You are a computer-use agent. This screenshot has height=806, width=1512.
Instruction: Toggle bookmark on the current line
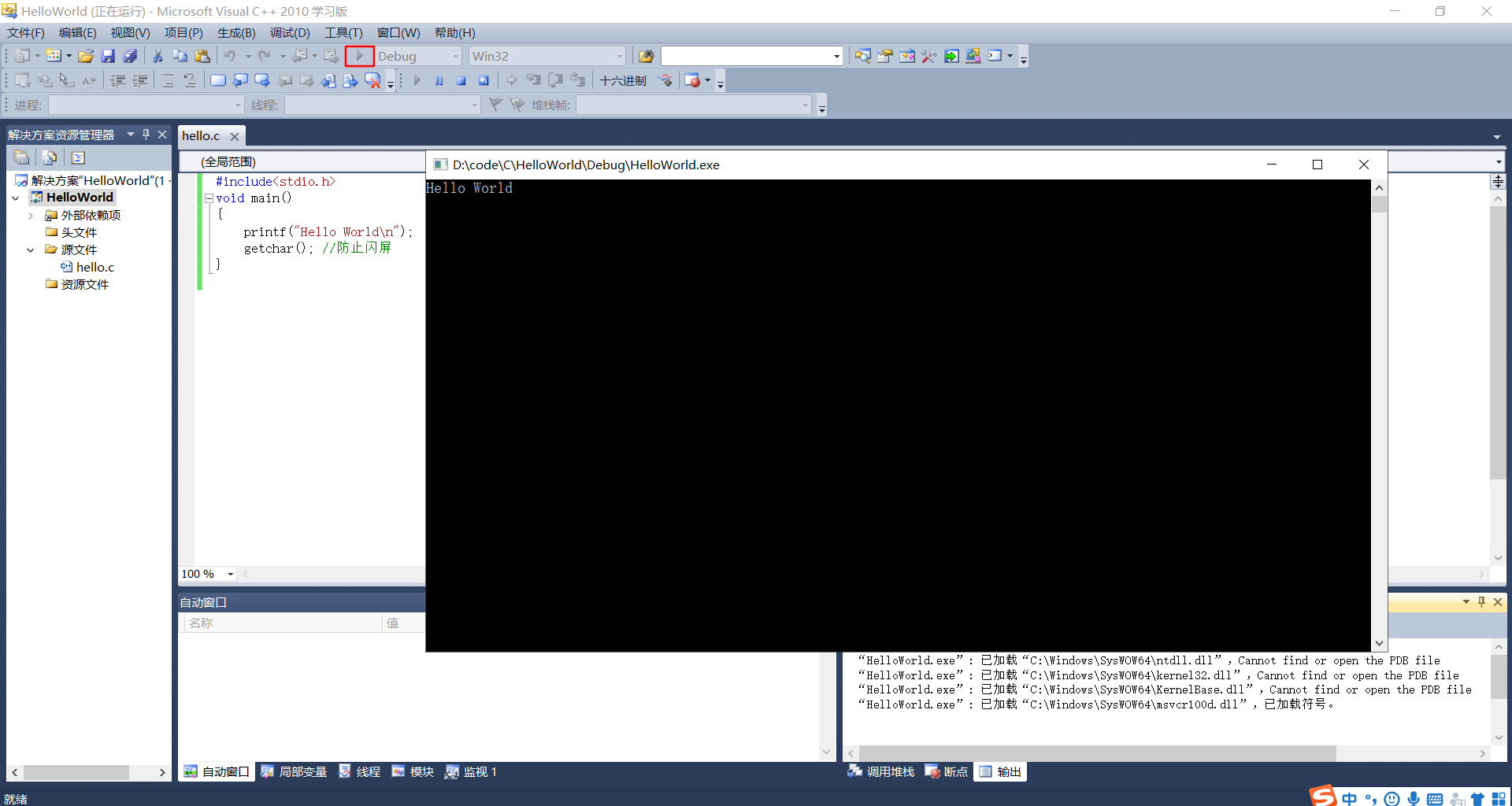[218, 80]
